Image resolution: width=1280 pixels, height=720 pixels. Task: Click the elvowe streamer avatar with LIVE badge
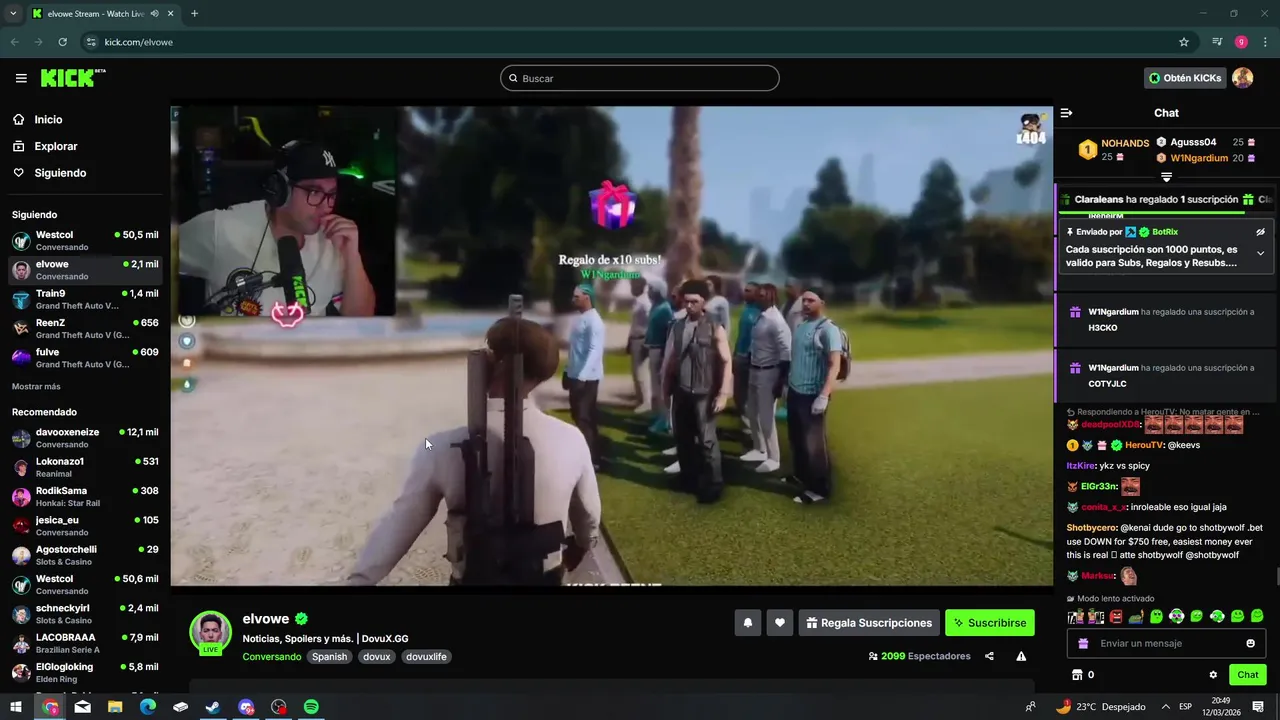(210, 632)
